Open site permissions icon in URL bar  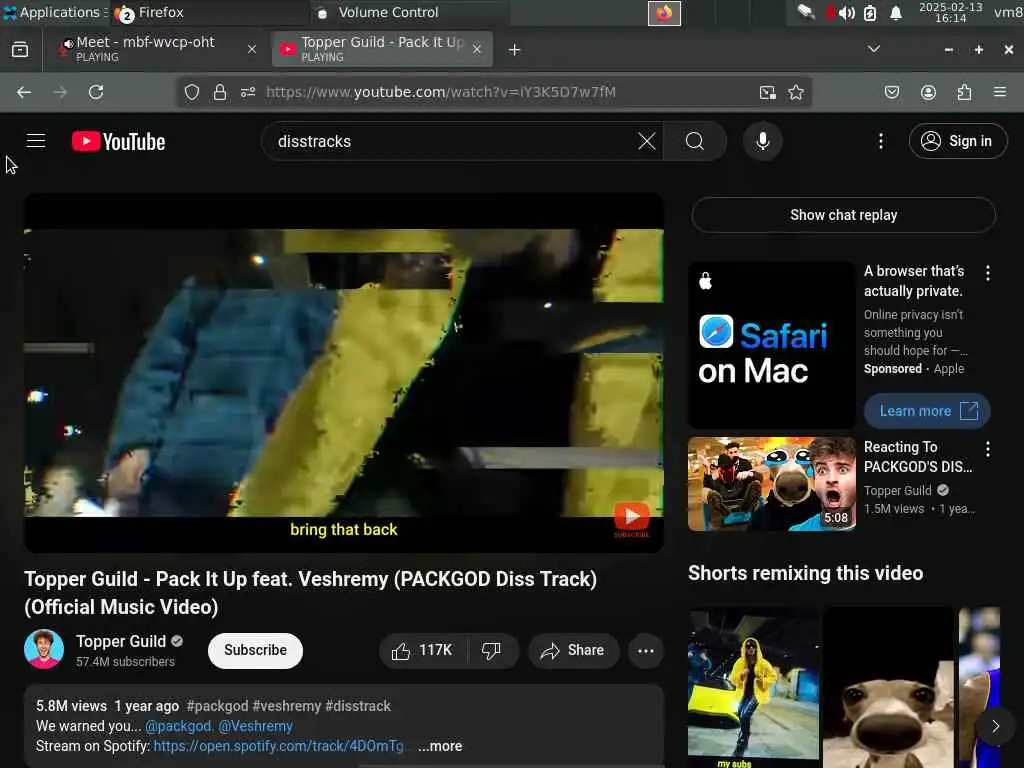point(248,92)
